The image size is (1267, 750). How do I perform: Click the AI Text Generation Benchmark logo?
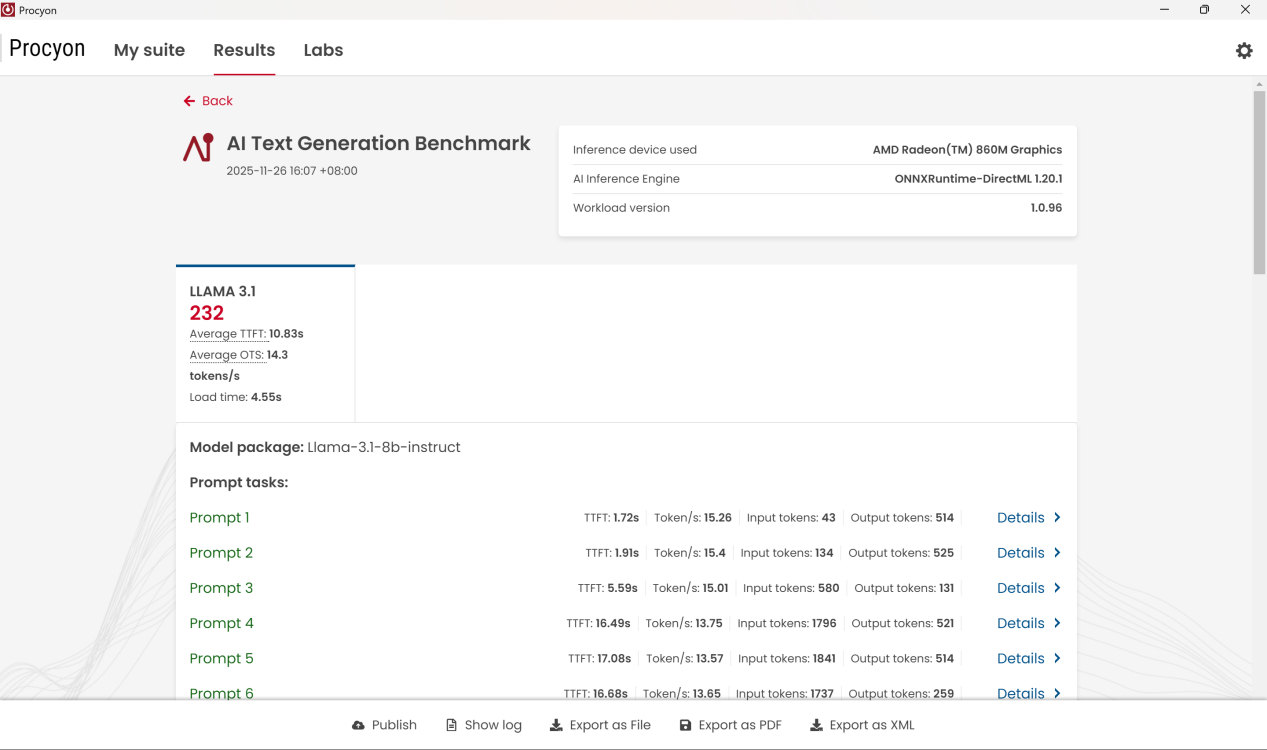click(x=198, y=148)
